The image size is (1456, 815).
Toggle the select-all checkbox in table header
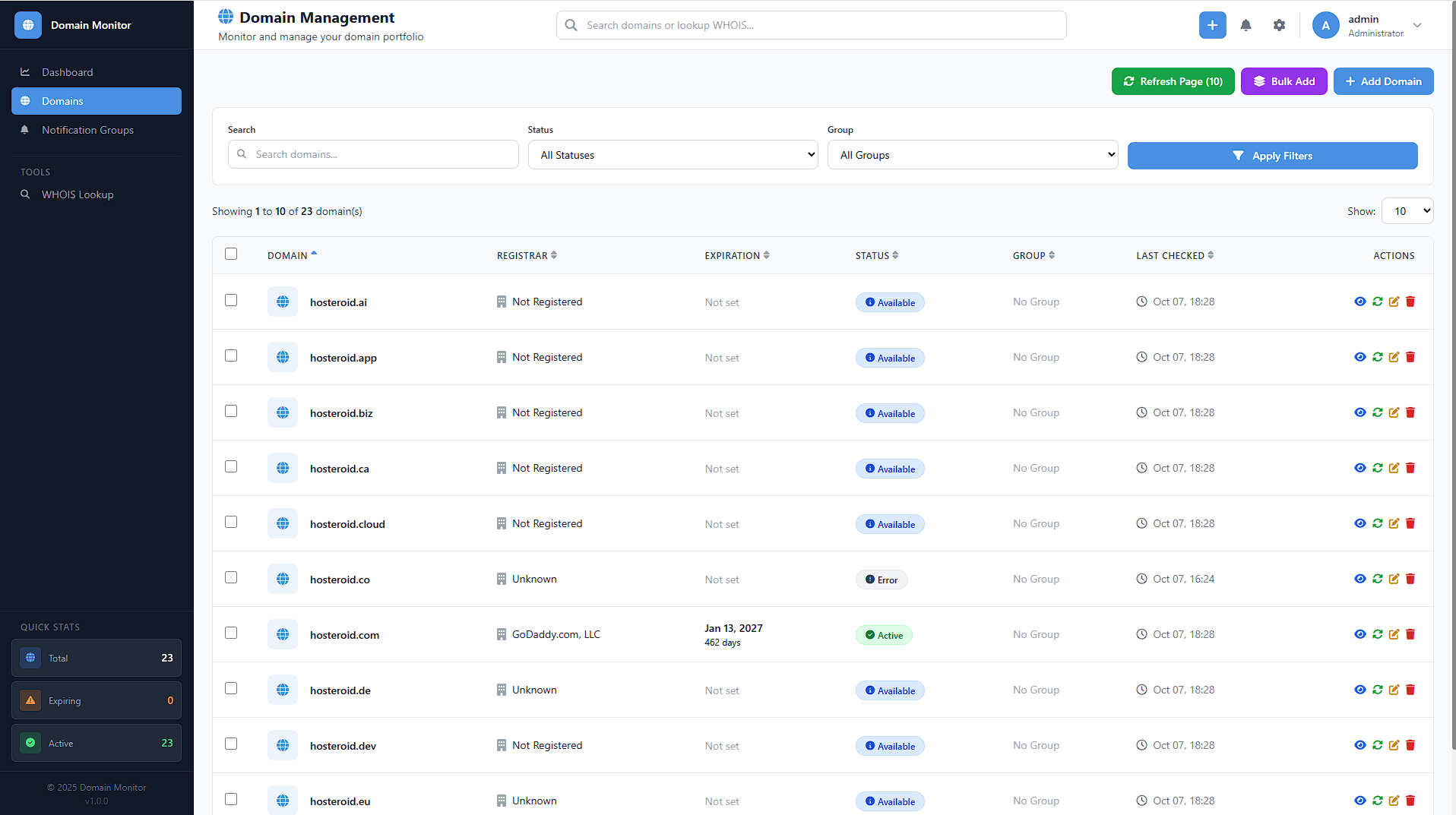tap(231, 254)
